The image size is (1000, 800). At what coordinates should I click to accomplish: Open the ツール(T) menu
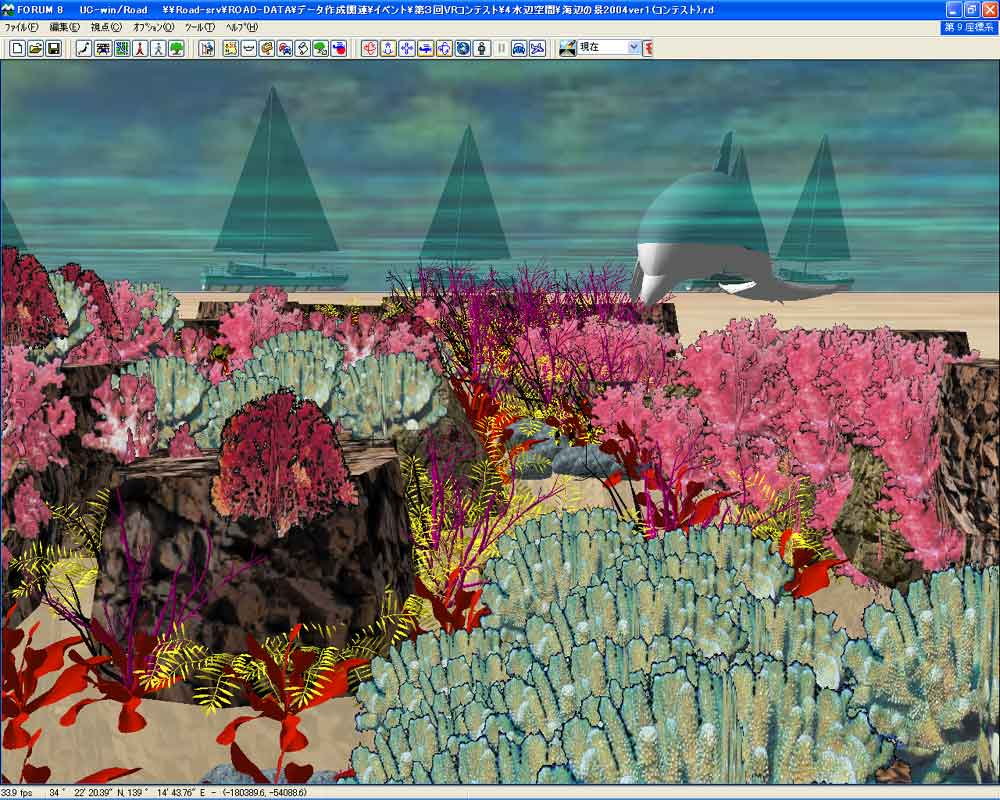coord(200,27)
